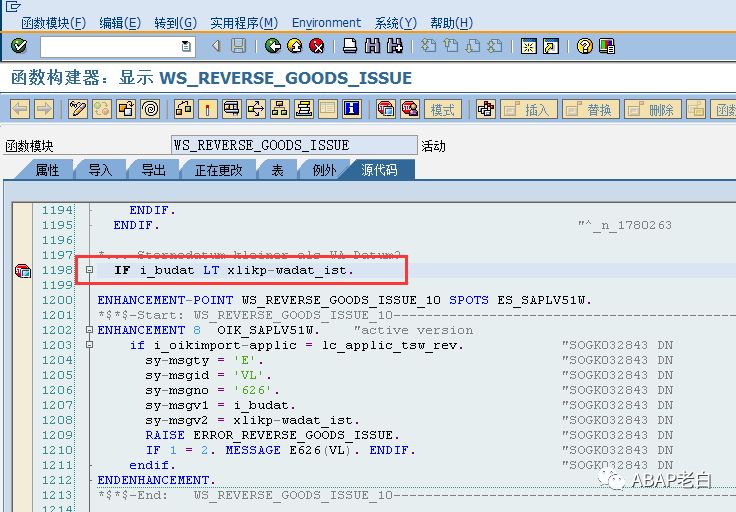
Task: Click the Activate matchstick icon
Action: tap(207, 109)
